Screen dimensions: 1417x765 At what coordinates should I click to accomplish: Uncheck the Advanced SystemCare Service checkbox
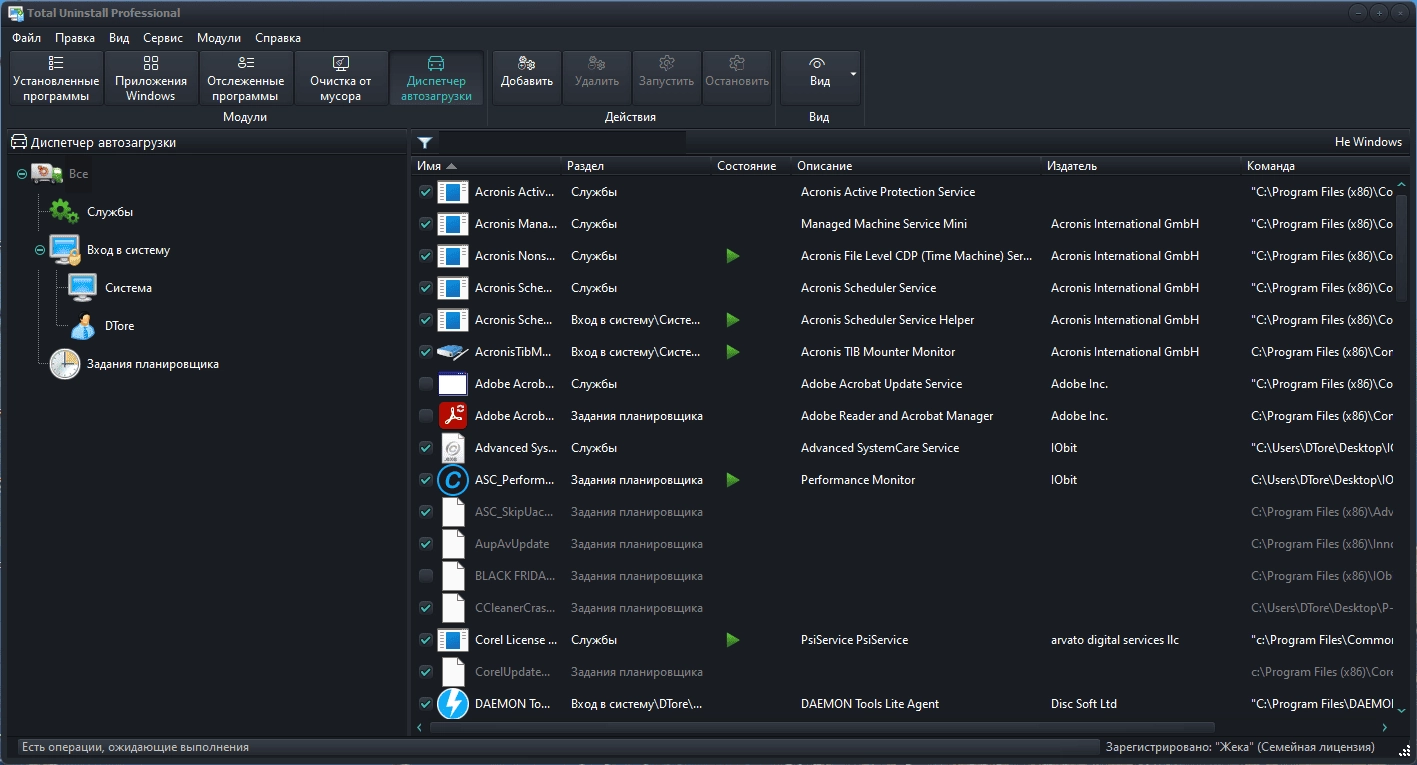point(425,448)
